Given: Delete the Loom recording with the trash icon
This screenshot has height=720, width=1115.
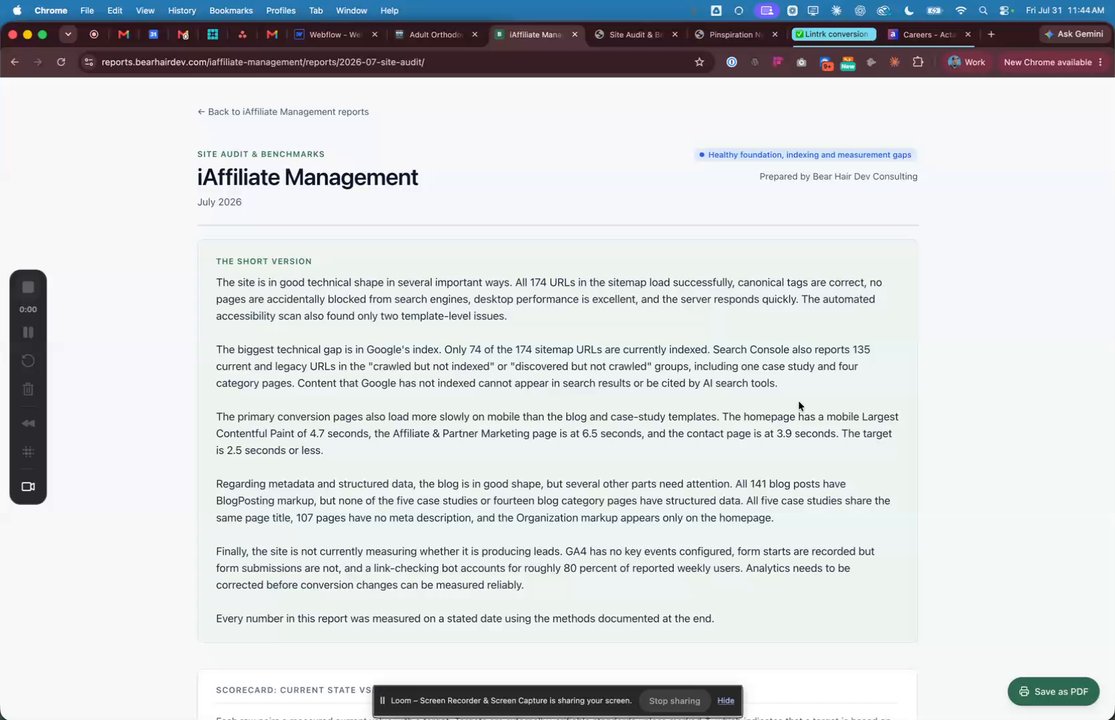Looking at the screenshot, I should (28, 389).
